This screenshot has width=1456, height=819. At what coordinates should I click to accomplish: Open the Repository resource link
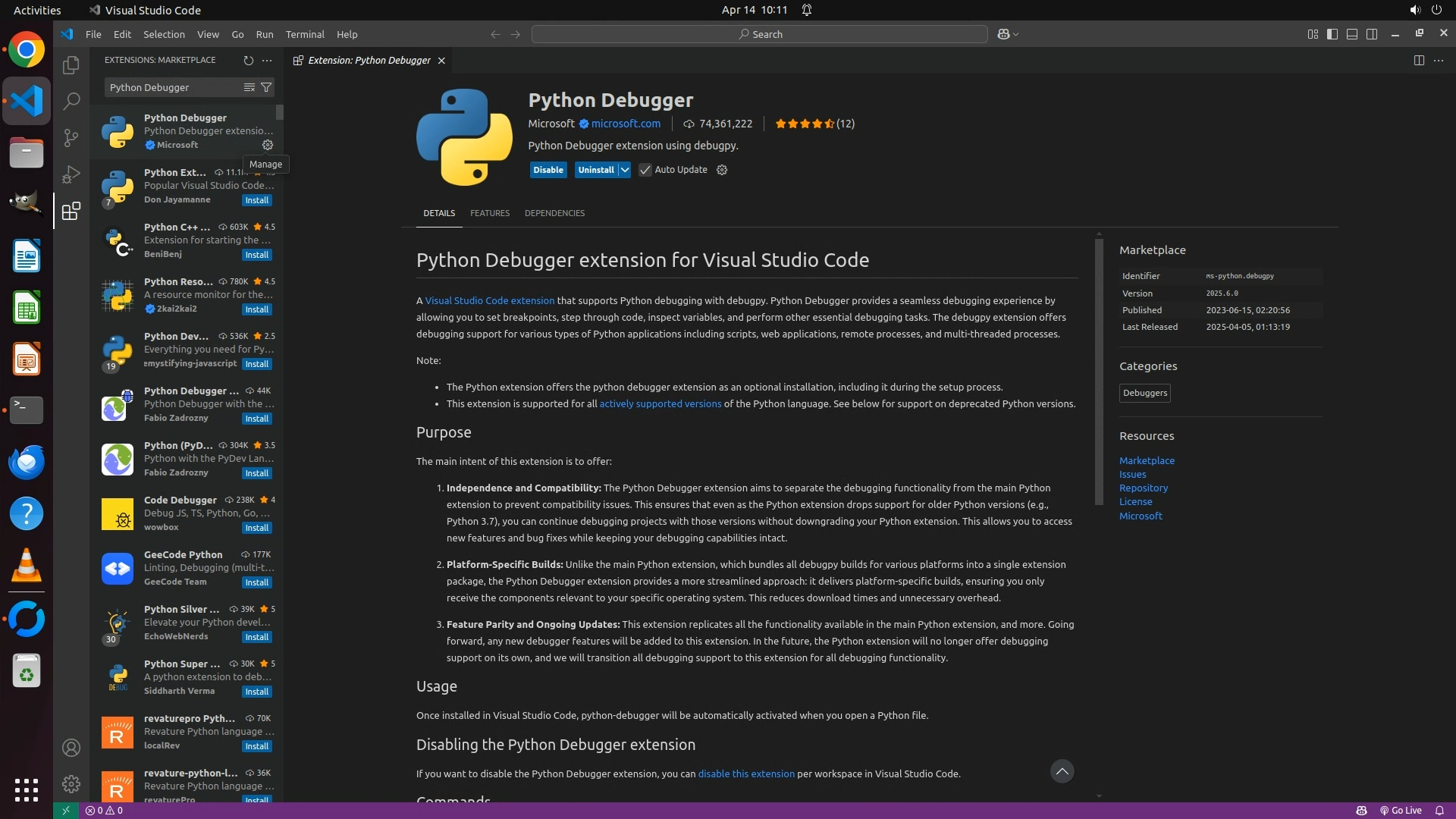[x=1143, y=488]
